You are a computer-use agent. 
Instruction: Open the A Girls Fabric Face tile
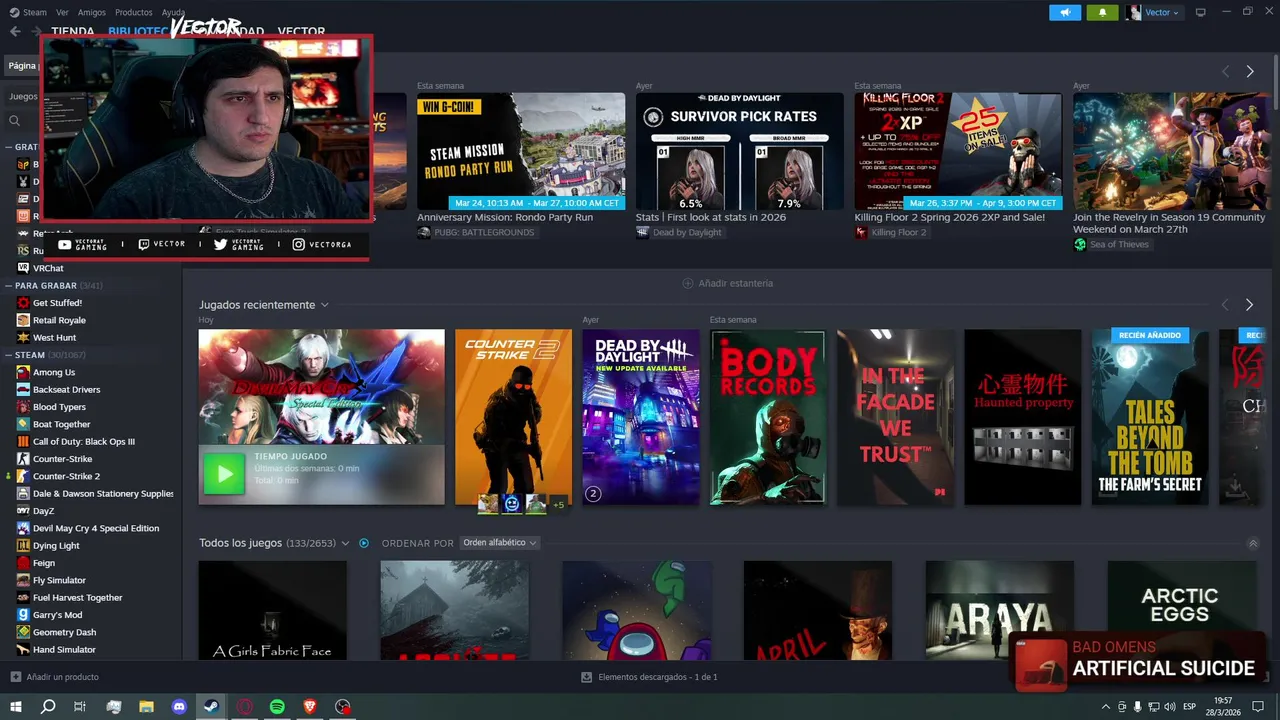272,610
